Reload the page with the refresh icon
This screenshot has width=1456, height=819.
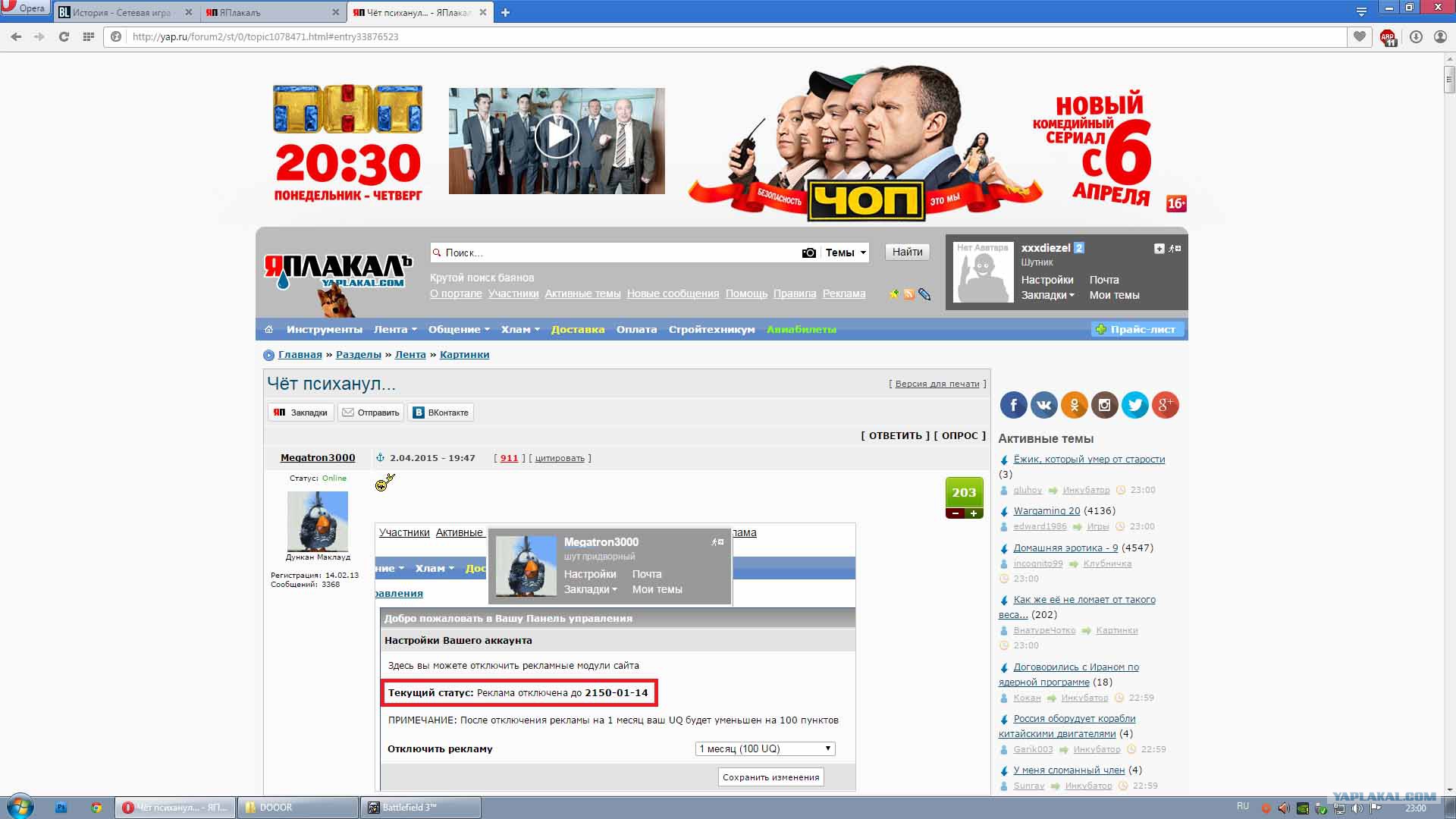point(64,36)
